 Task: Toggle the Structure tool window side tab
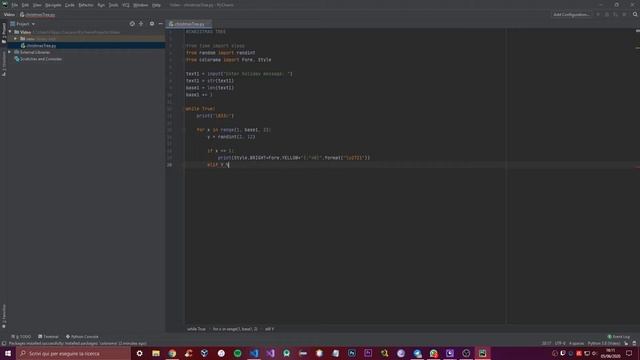pos(4,63)
